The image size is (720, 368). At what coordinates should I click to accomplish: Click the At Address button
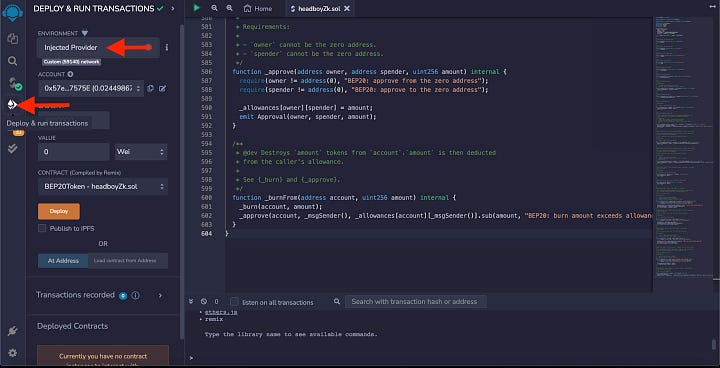coord(63,260)
